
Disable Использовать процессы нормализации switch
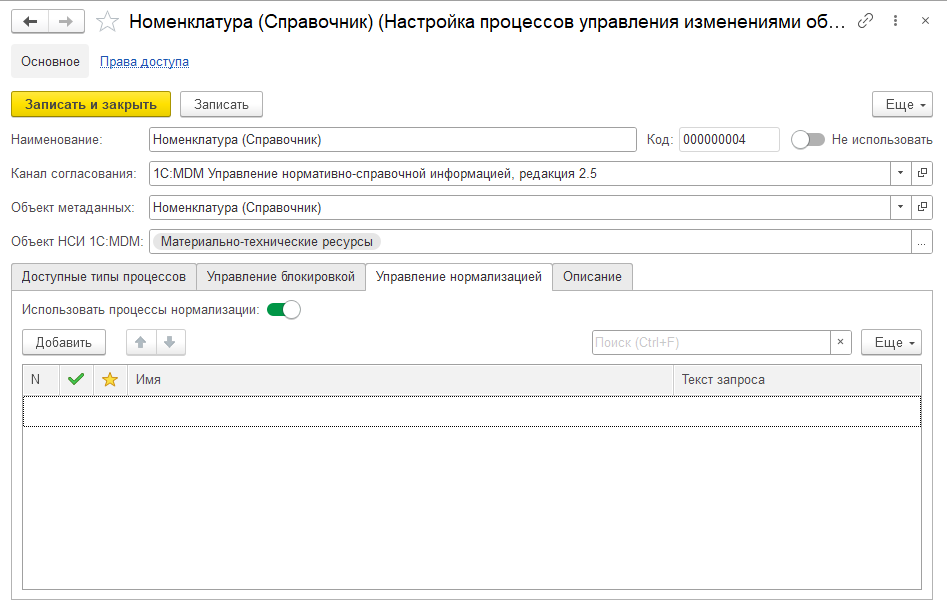point(284,310)
